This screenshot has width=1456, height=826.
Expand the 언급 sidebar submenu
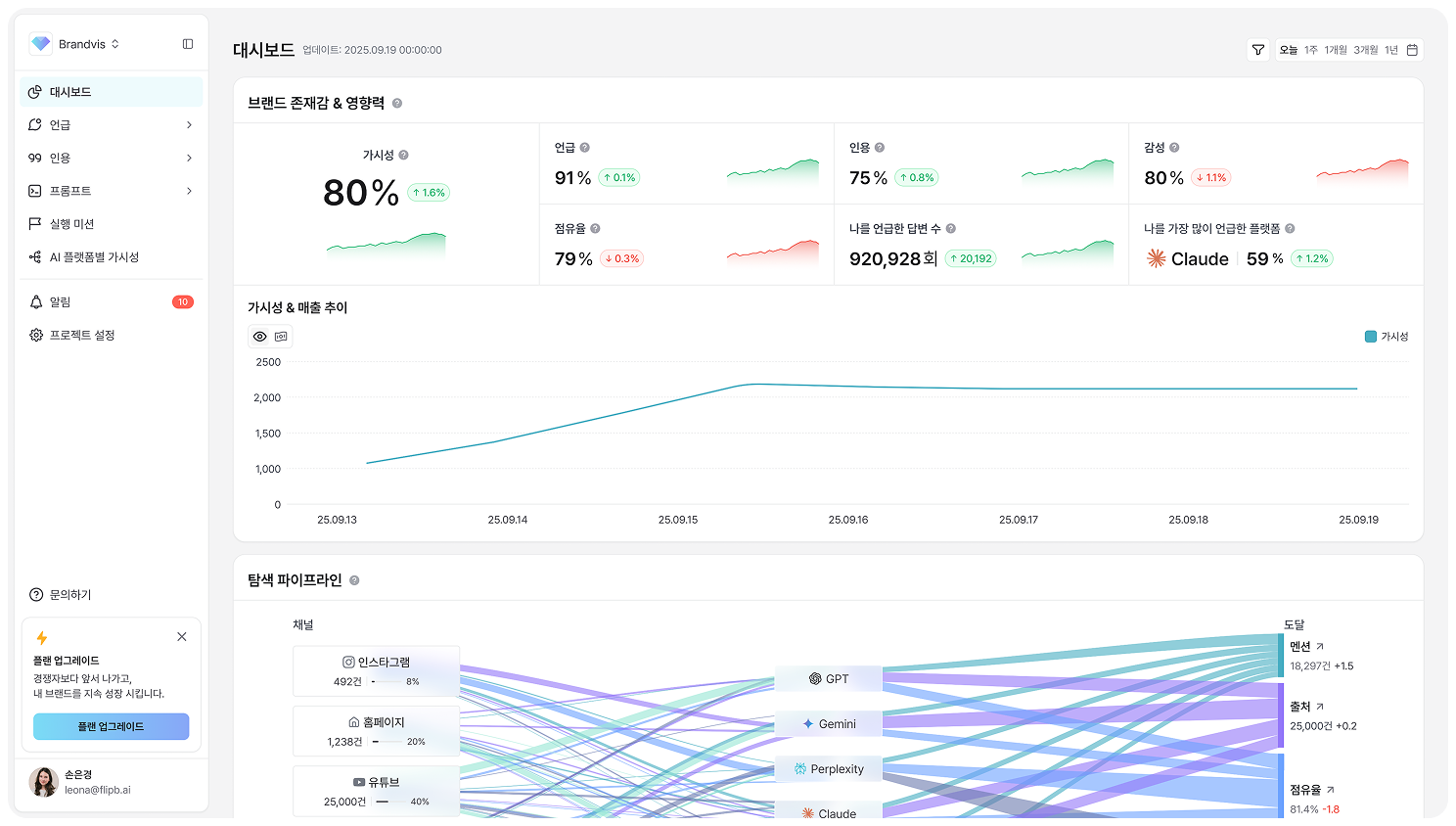point(189,125)
